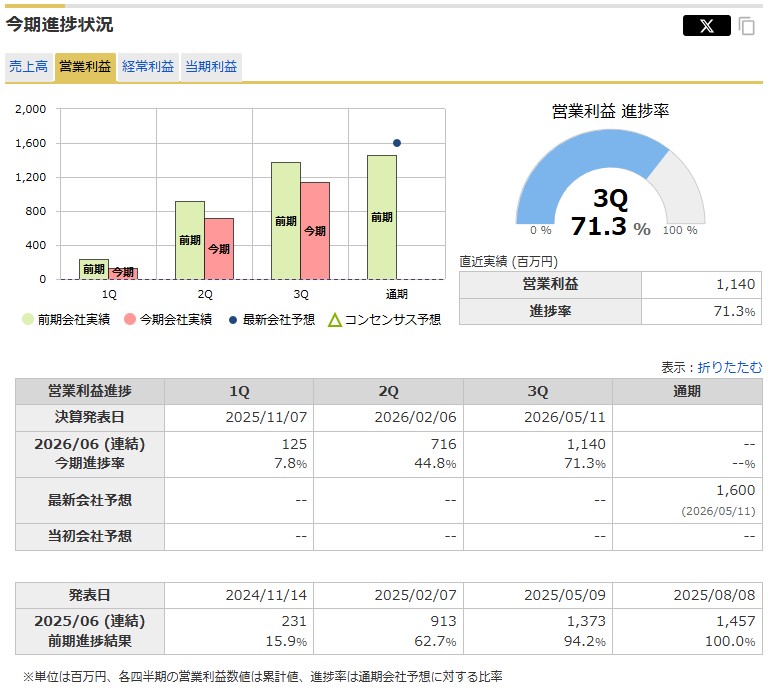The image size is (777, 699).
Task: Click the 94.2% prior progress rate
Action: tap(585, 642)
